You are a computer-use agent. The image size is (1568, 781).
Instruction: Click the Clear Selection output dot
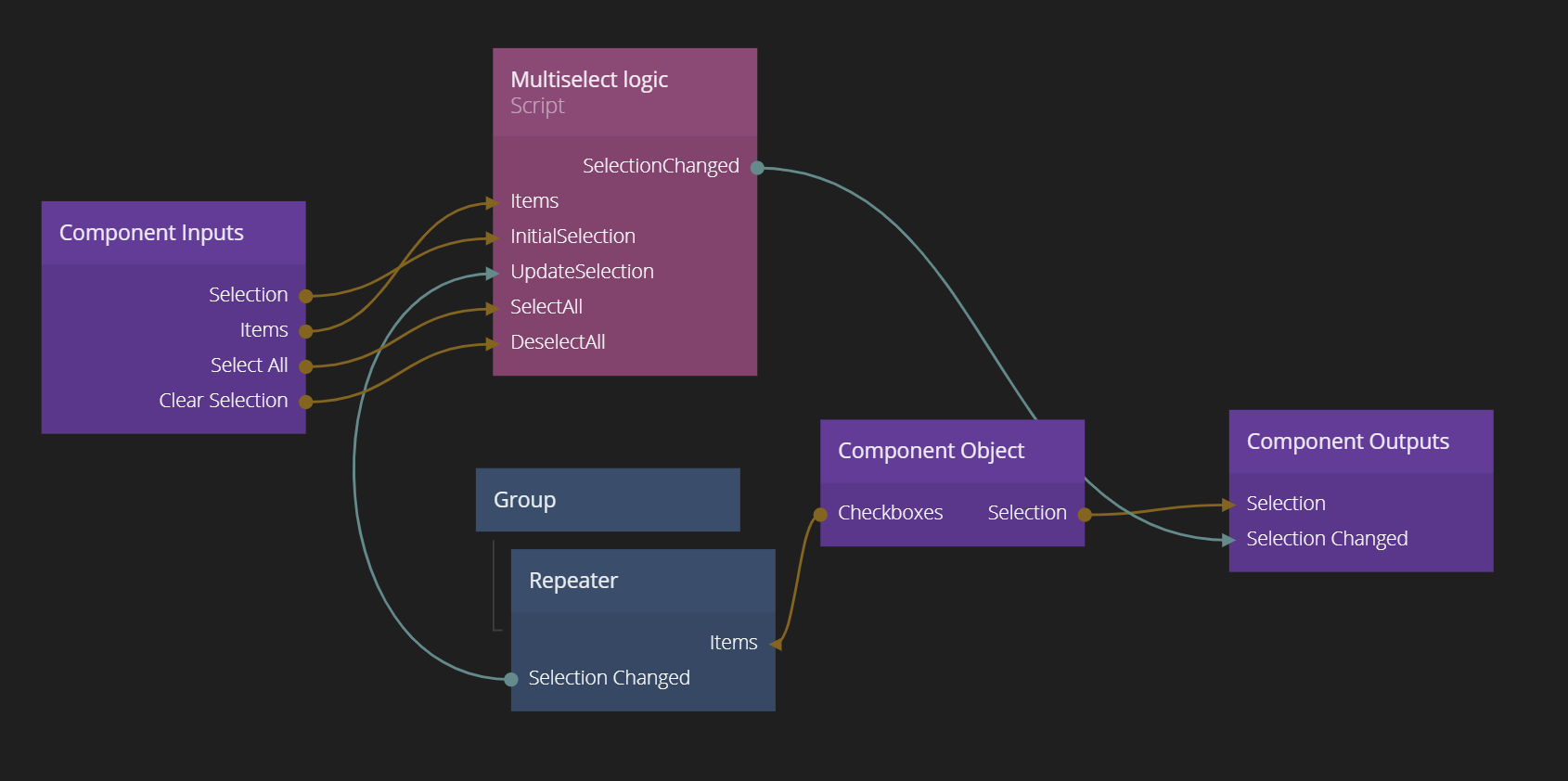305,402
